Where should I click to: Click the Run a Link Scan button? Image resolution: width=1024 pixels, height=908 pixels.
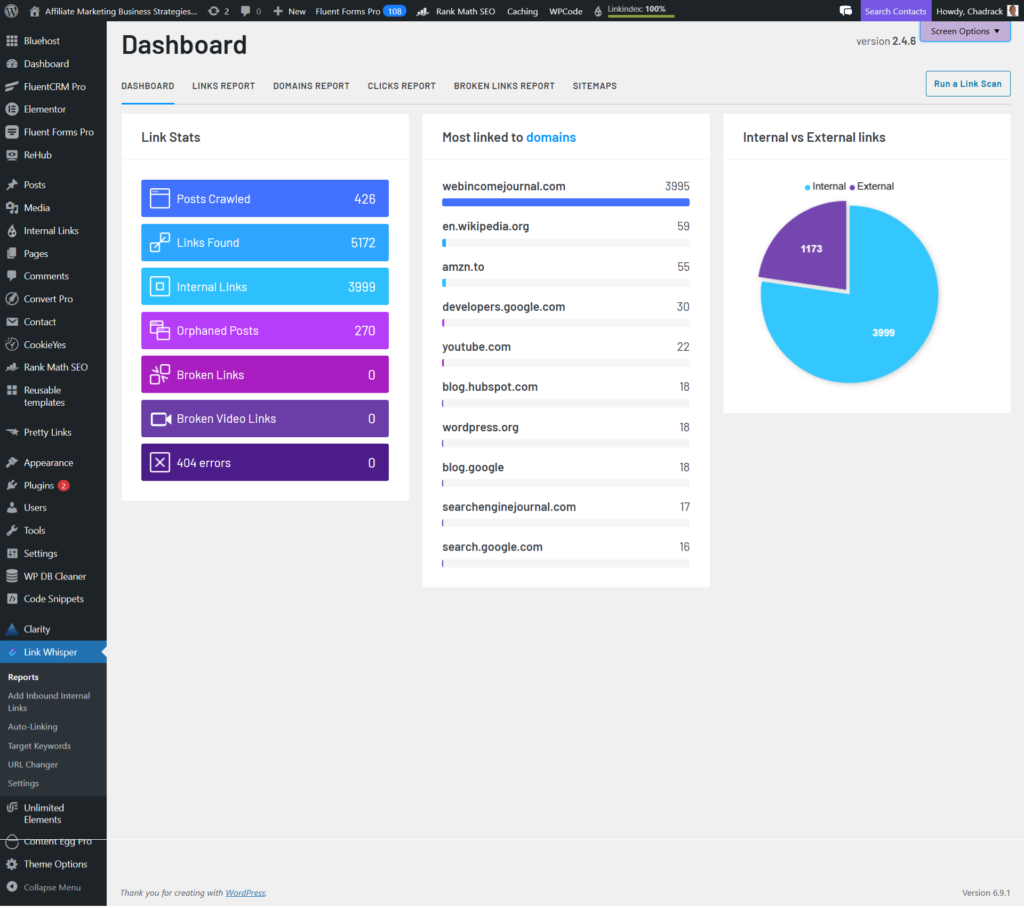[967, 83]
